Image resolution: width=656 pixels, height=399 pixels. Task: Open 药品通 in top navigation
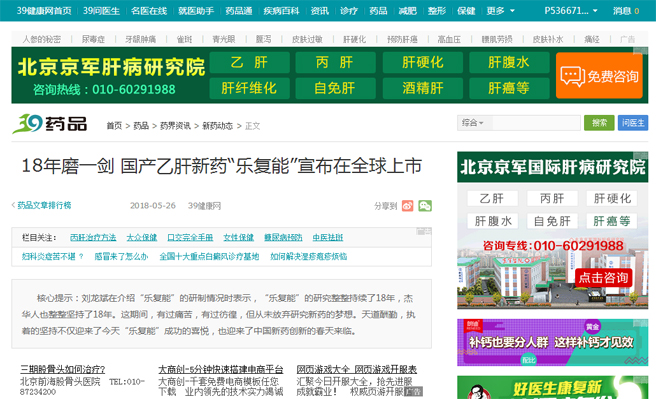click(x=238, y=11)
